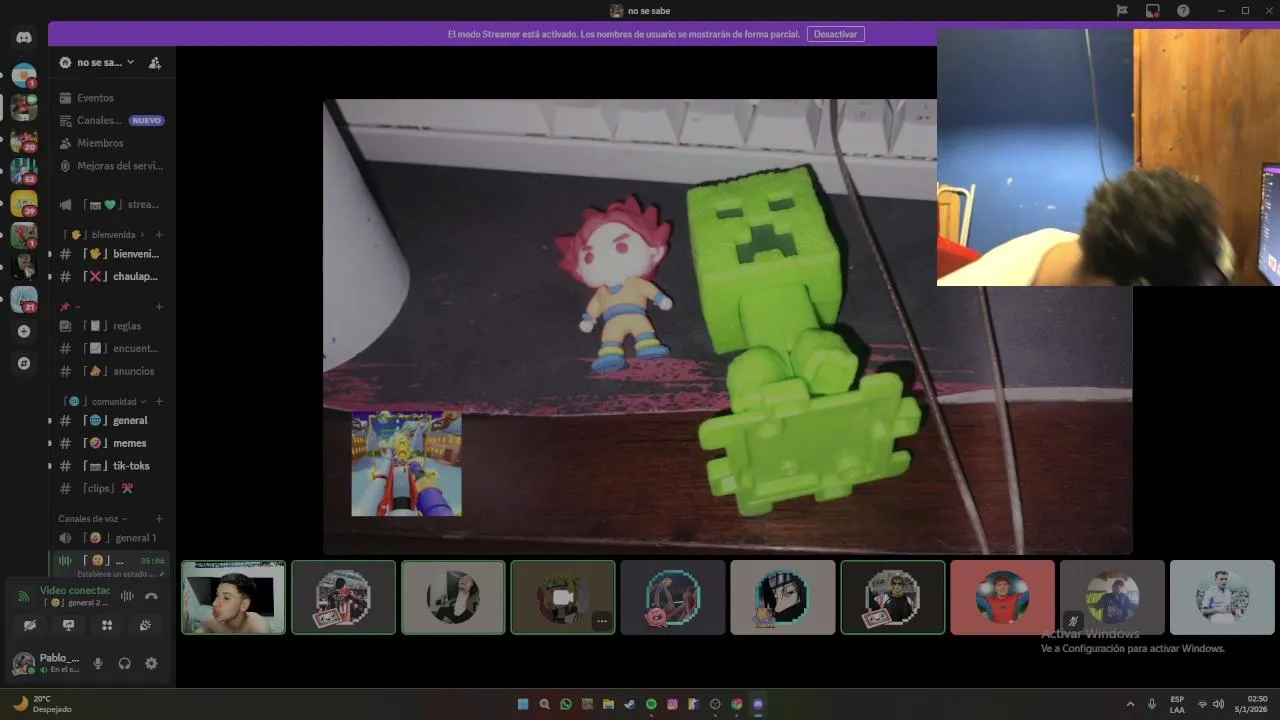1280x720 pixels.
Task: Open Windows Start menu
Action: click(x=523, y=704)
